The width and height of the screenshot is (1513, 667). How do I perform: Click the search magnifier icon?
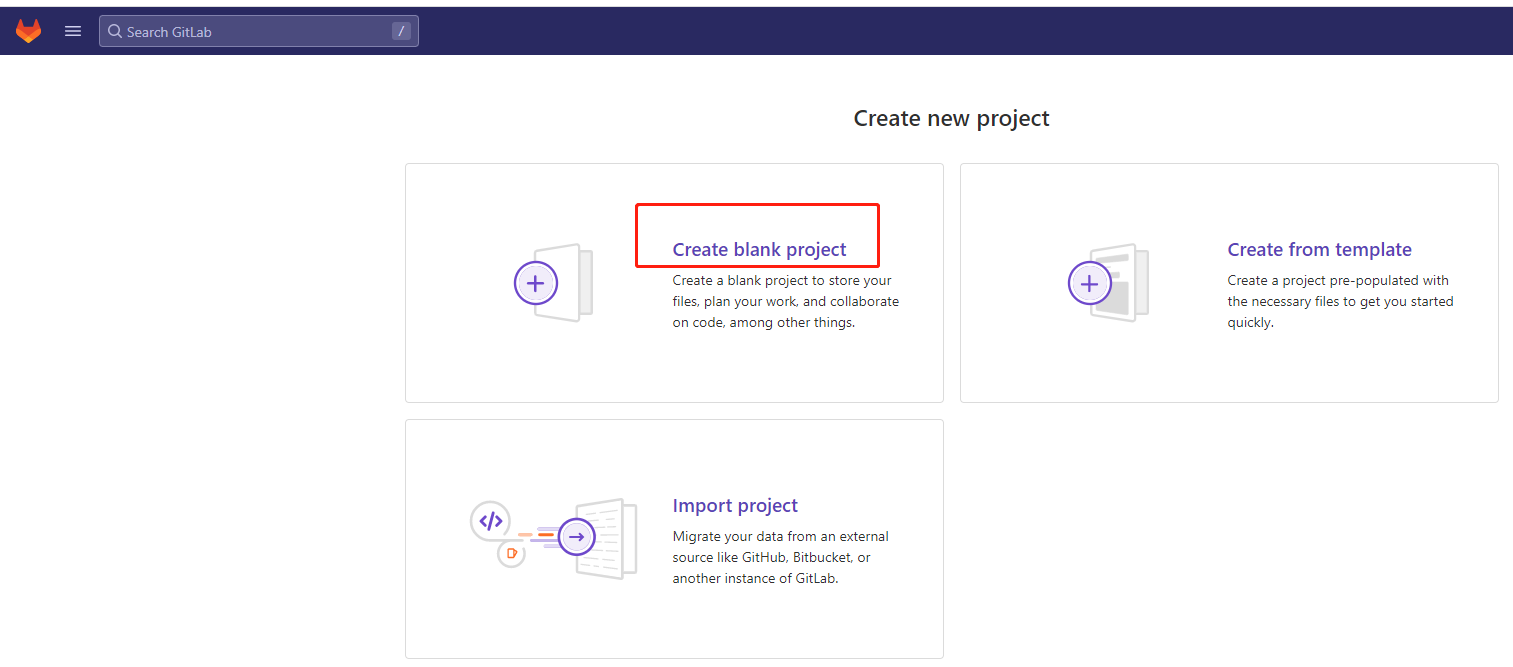pyautogui.click(x=115, y=31)
